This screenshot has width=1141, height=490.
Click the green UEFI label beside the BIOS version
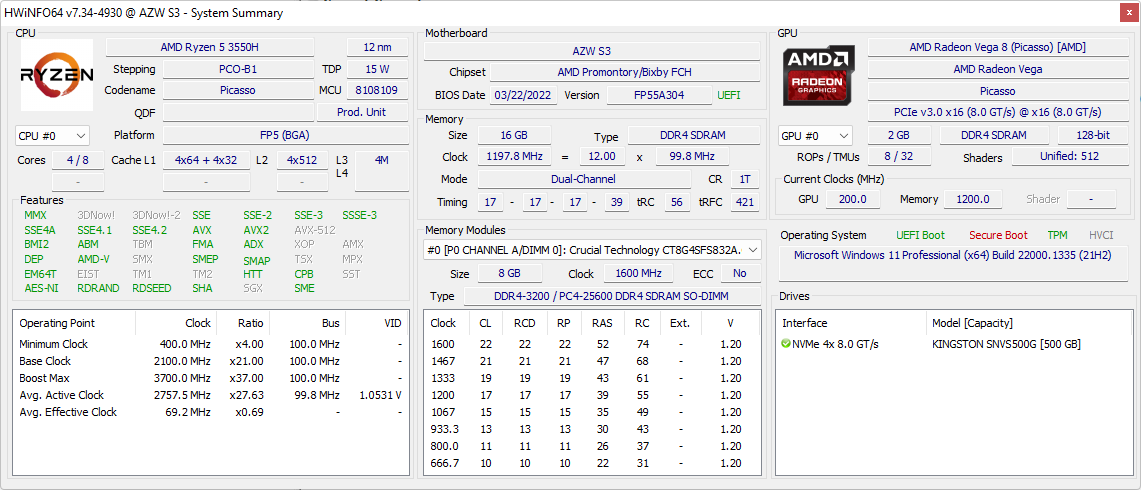coord(729,95)
